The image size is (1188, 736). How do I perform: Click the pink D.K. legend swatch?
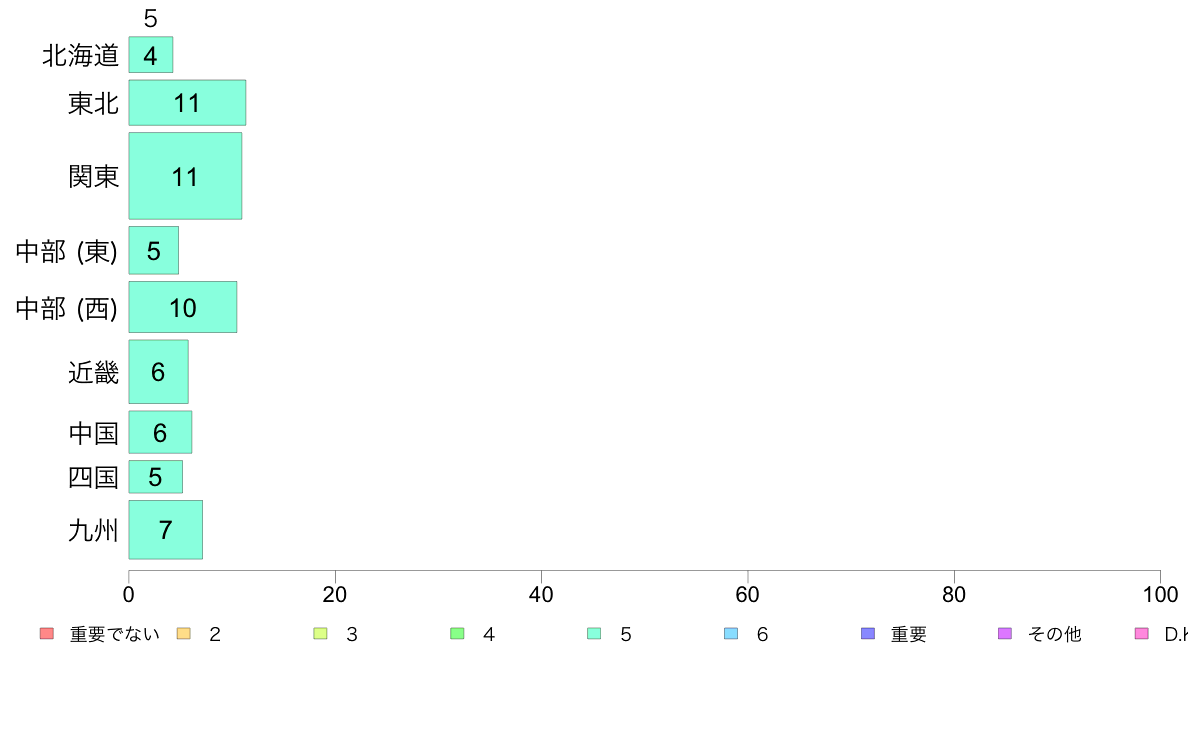1142,634
